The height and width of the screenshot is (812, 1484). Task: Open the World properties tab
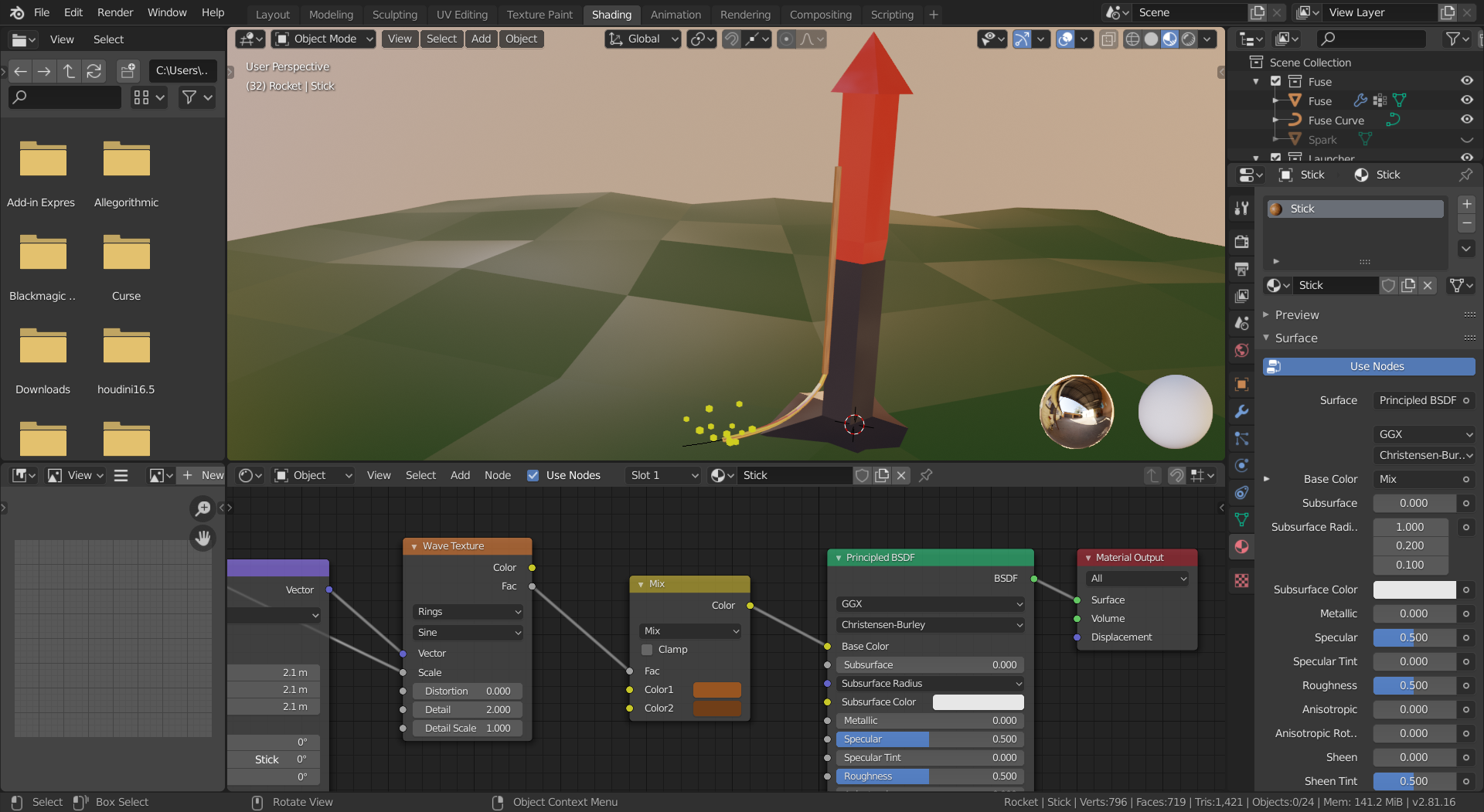pos(1241,350)
